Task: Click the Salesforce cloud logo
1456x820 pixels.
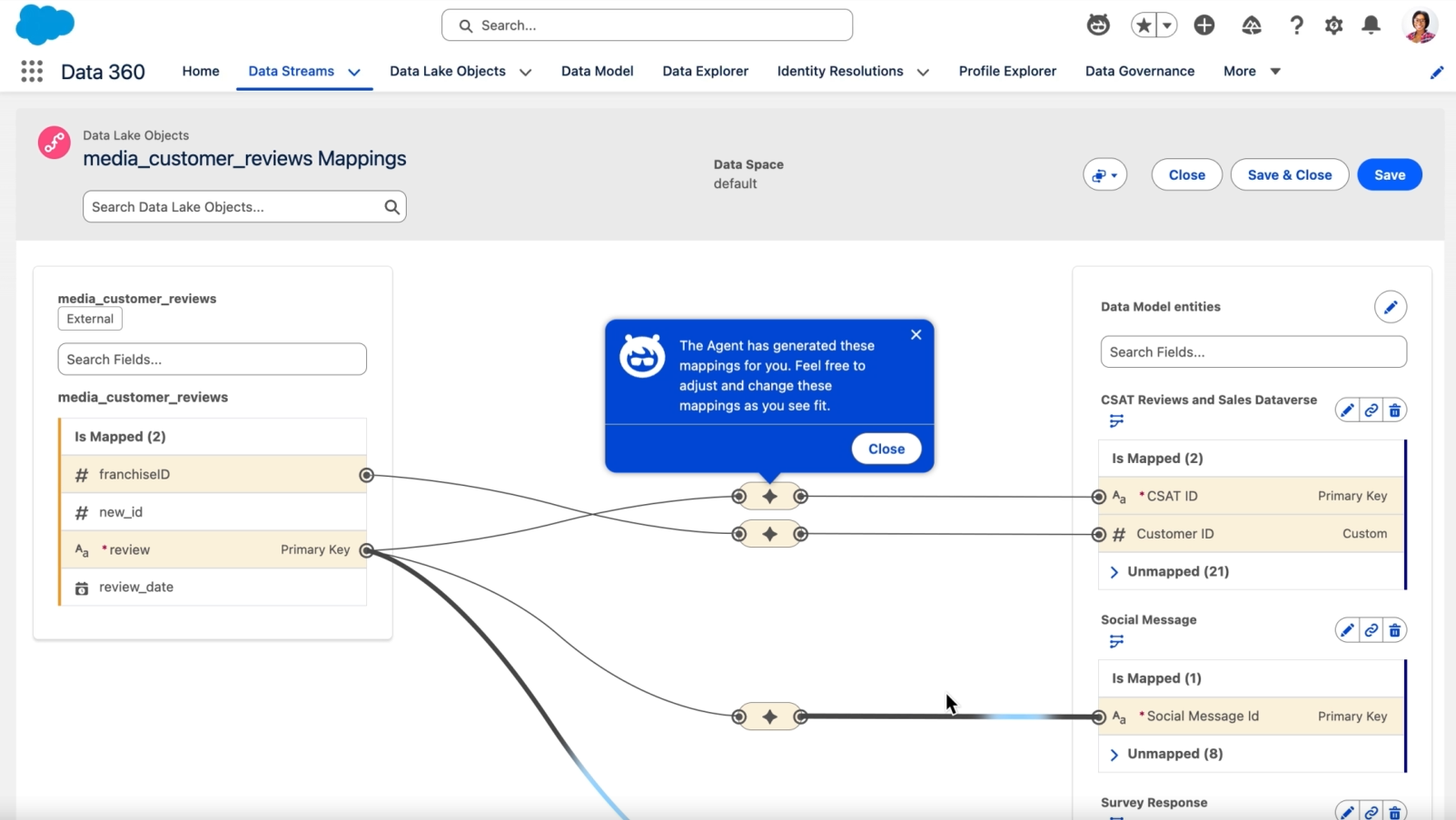Action: click(x=45, y=25)
